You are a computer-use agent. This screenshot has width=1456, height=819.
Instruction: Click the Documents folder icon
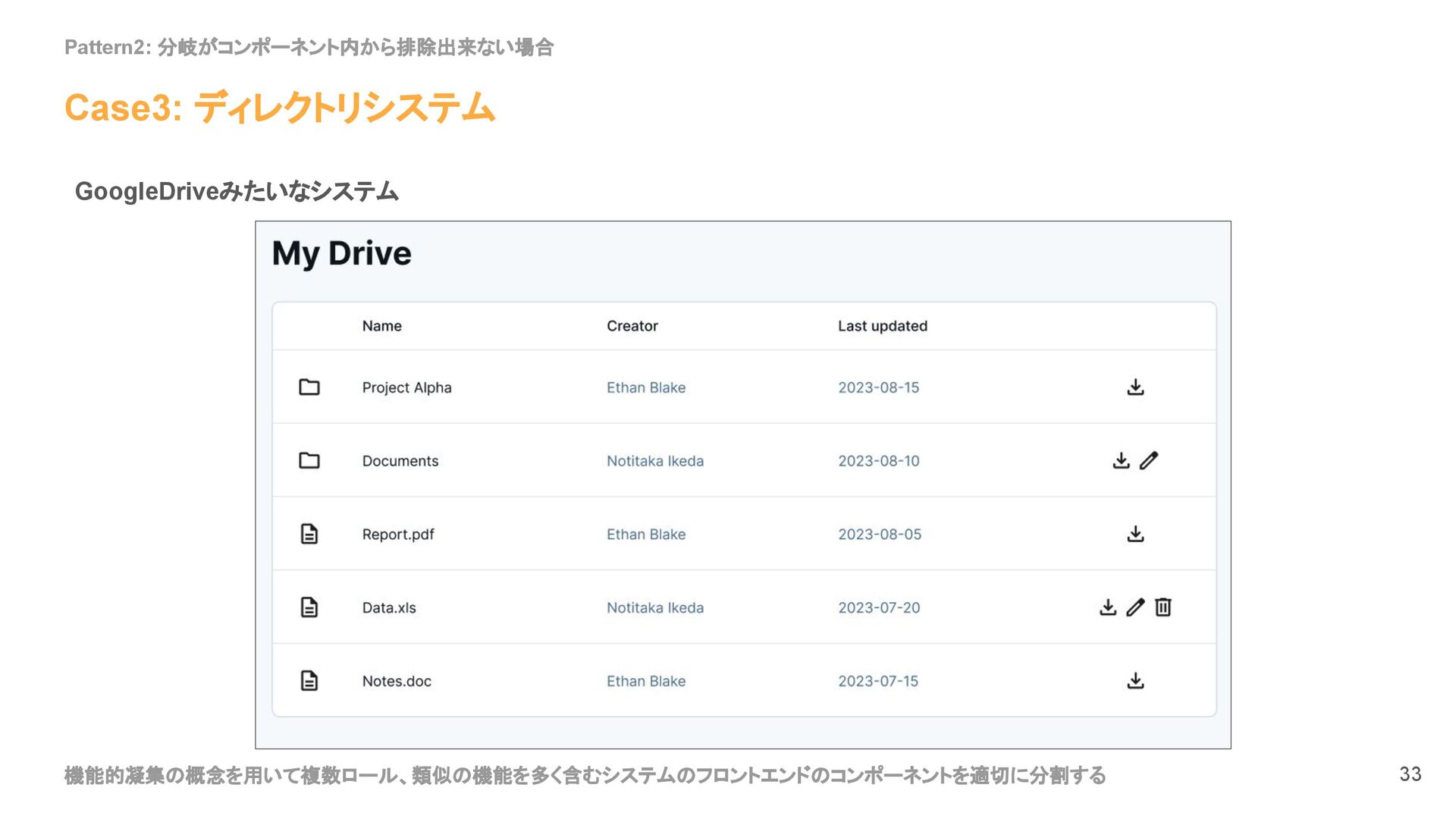pos(309,460)
